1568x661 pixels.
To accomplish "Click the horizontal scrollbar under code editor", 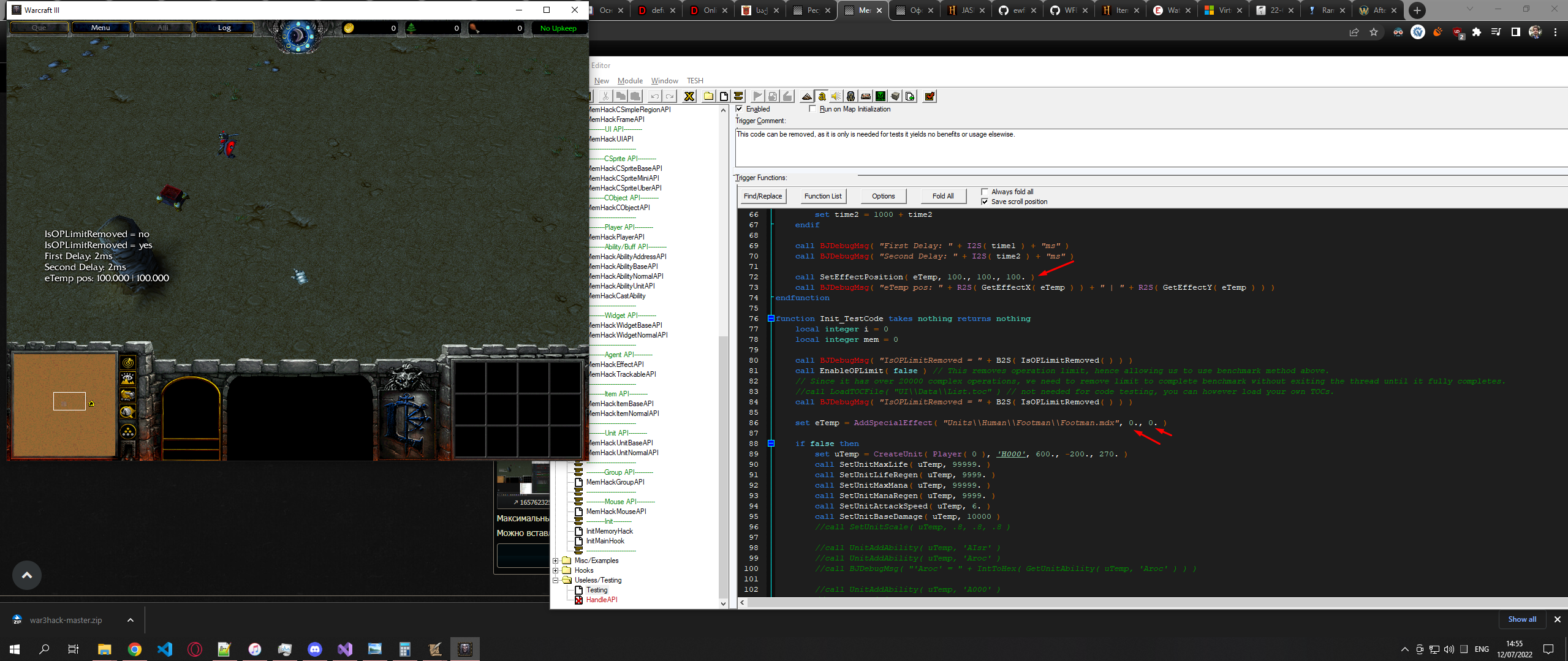I will point(1103,603).
